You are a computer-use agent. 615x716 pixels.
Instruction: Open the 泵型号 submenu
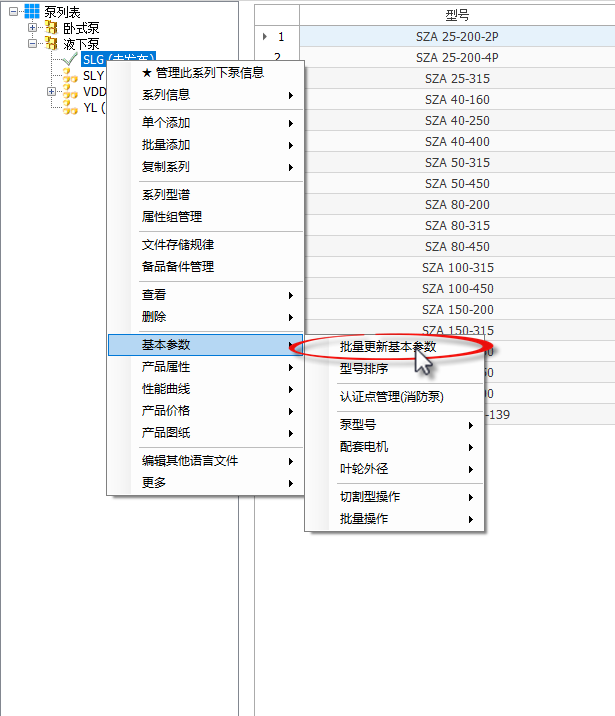pos(394,425)
